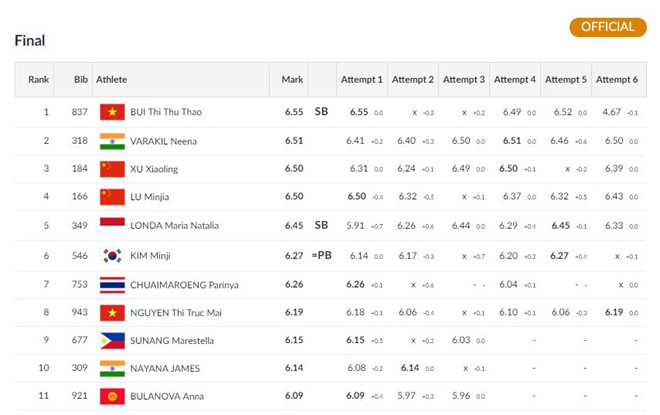Image resolution: width=660 pixels, height=415 pixels.
Task: Click the Bib column header
Action: (80, 79)
